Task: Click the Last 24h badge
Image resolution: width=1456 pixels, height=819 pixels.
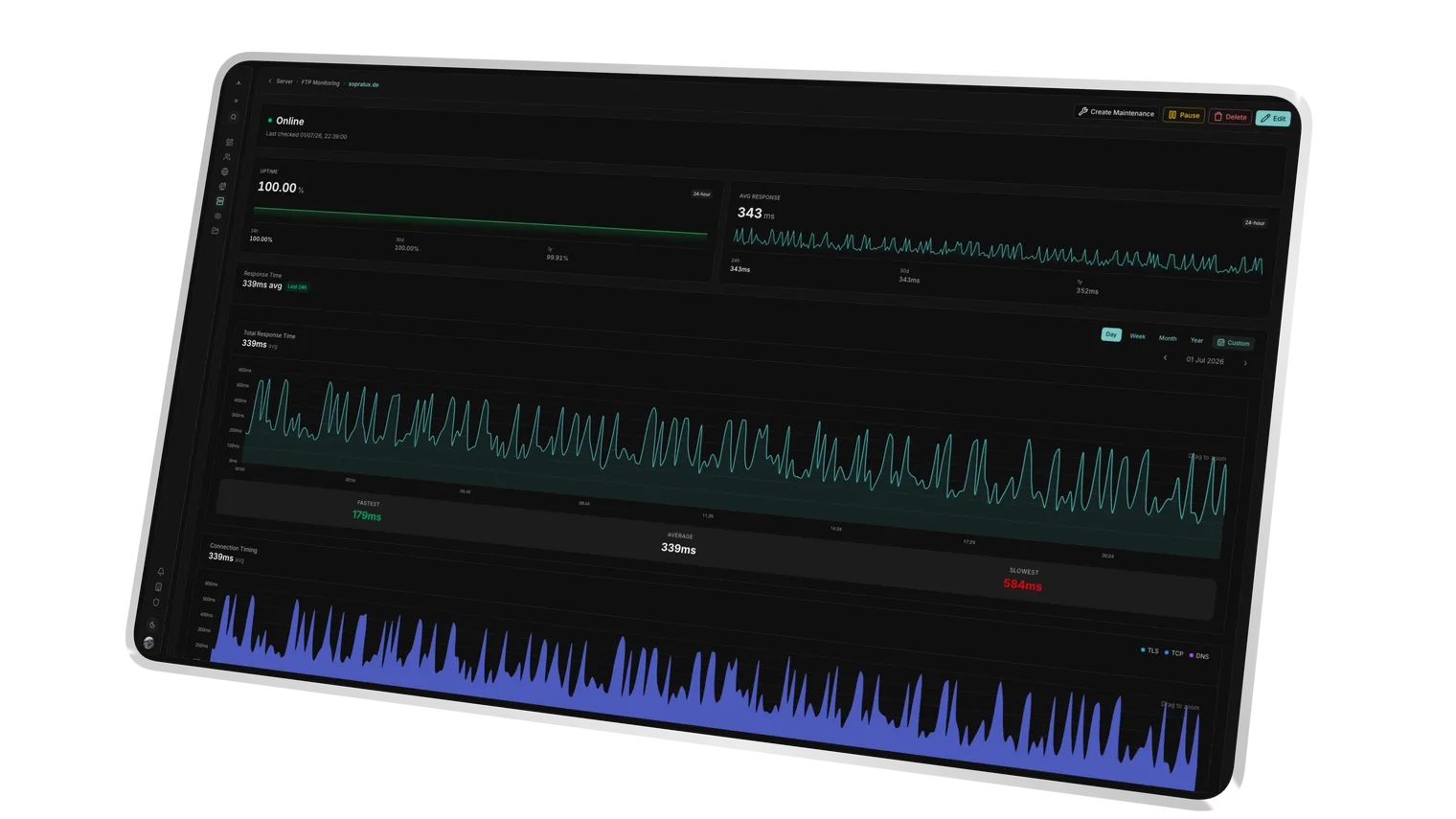Action: pos(297,286)
